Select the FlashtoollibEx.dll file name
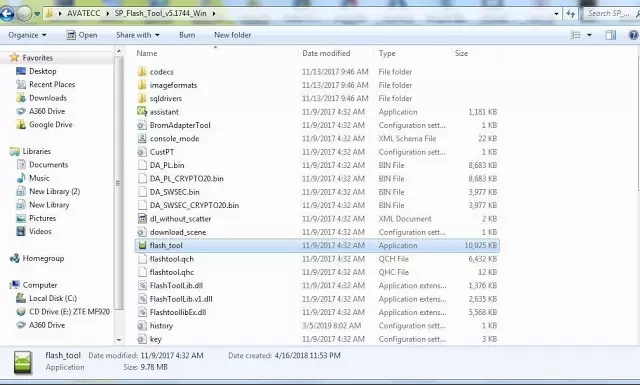The height and width of the screenshot is (385, 640). click(178, 312)
